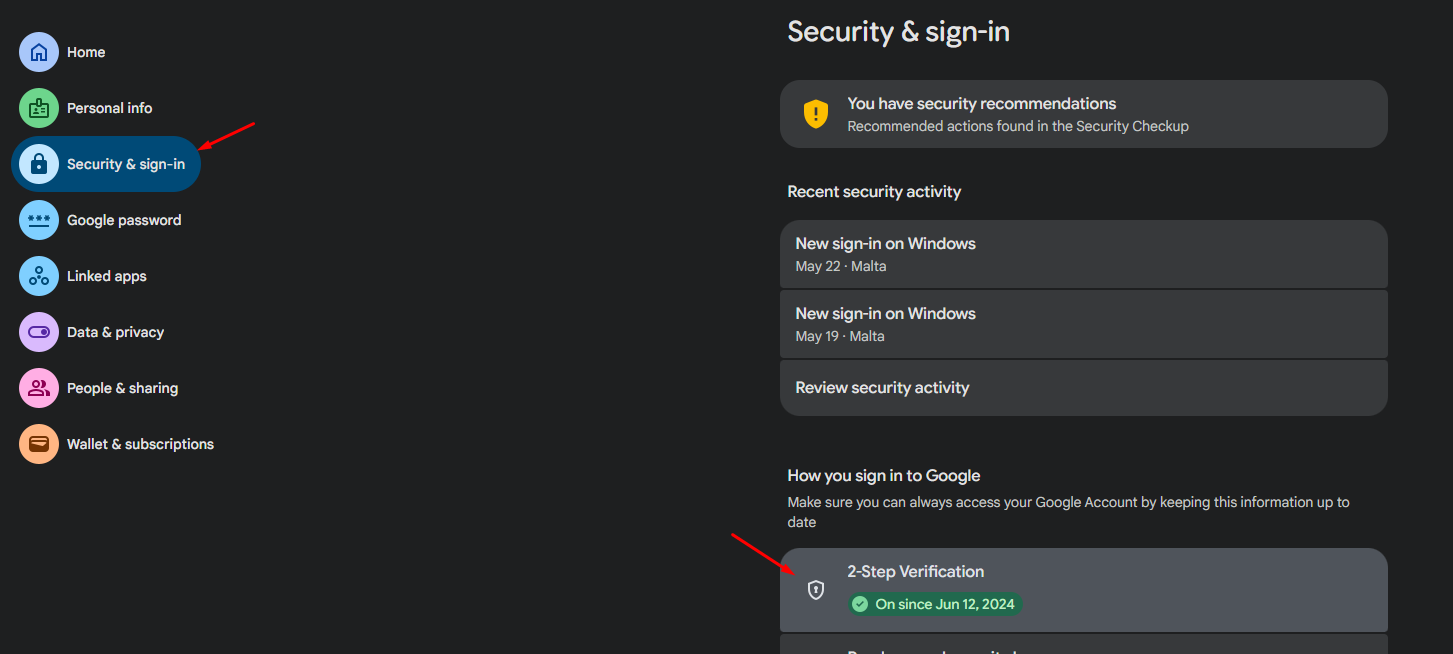Click the Home house icon

39,52
